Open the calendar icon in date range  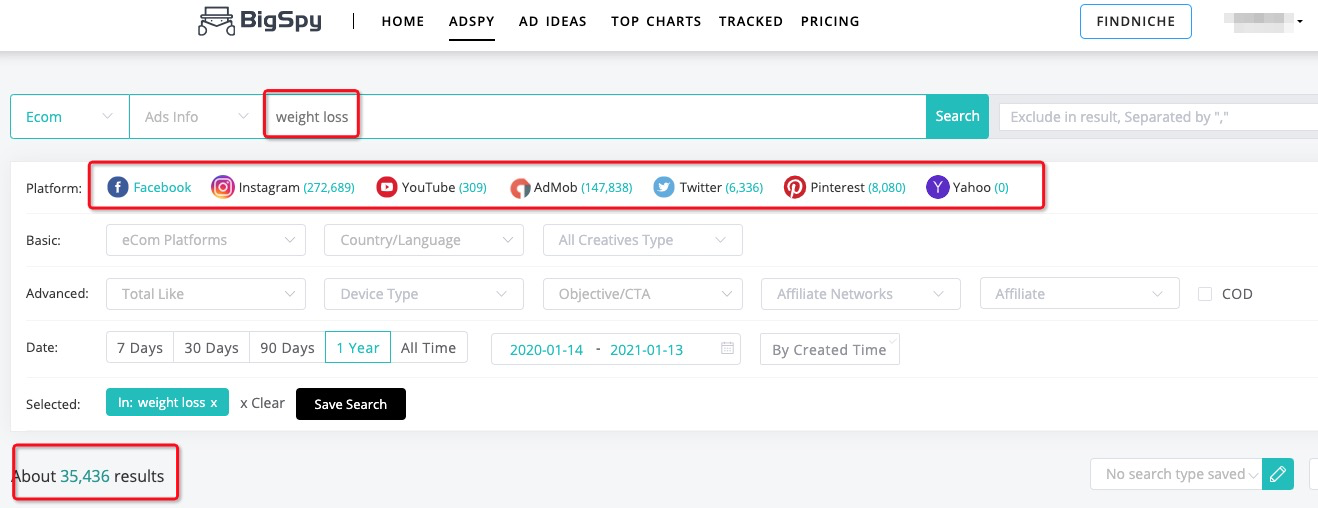point(727,348)
